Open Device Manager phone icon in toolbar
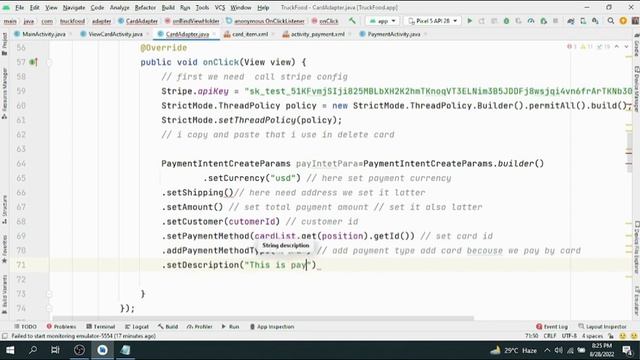This screenshot has height=360, width=640. (x=583, y=21)
